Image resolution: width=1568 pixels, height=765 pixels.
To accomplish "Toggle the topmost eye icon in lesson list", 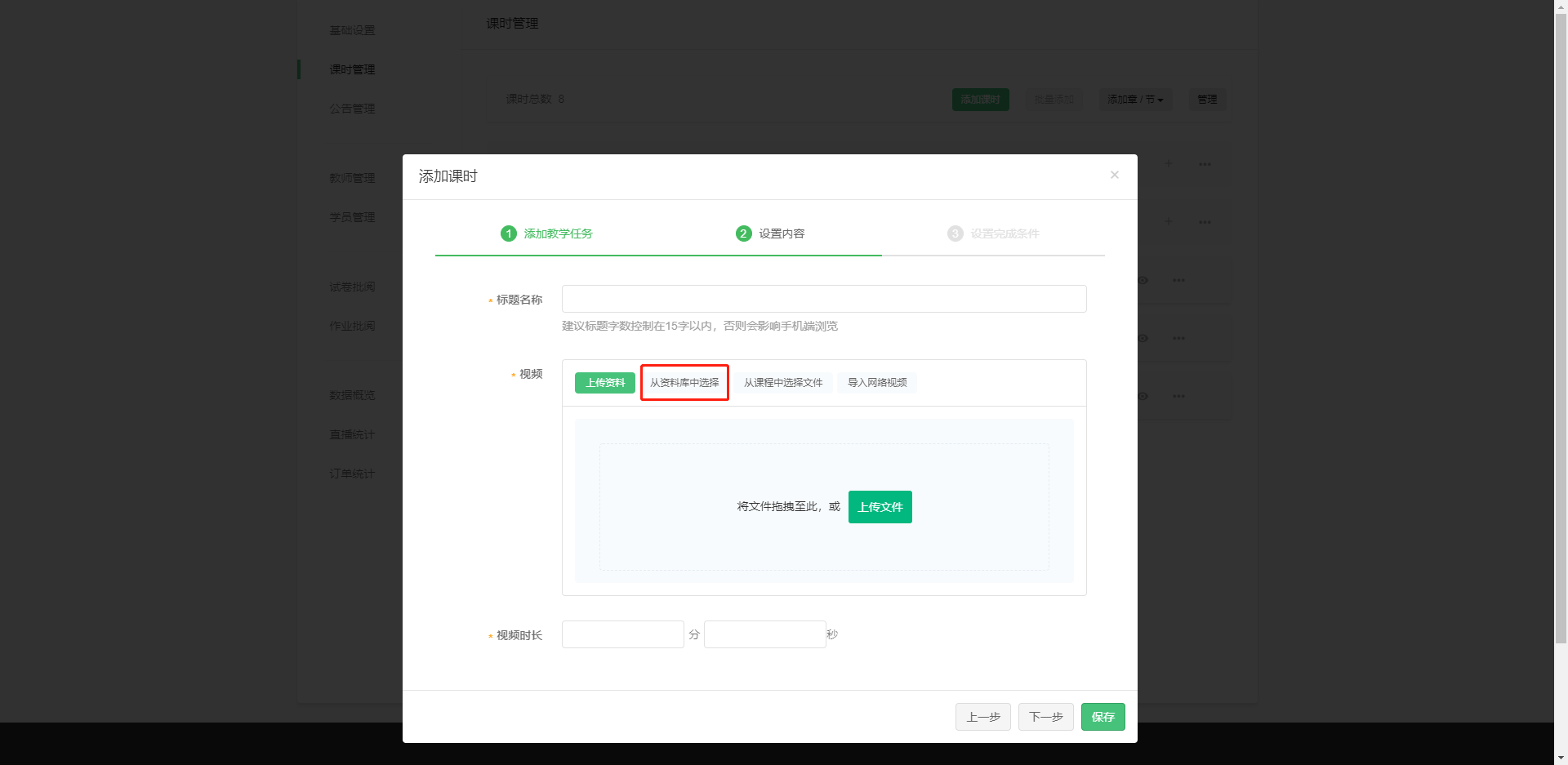I will [1143, 280].
